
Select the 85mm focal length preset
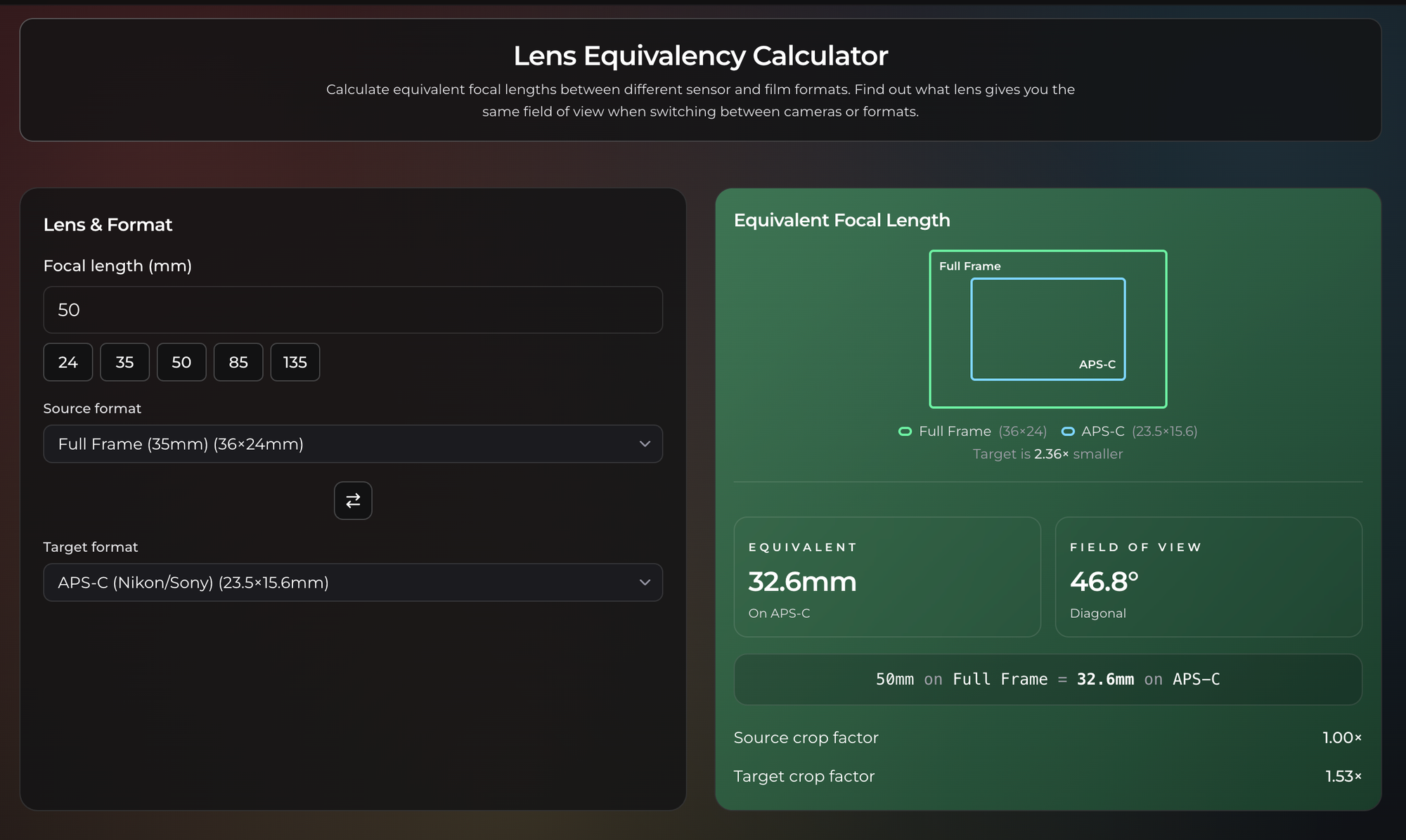click(x=238, y=363)
